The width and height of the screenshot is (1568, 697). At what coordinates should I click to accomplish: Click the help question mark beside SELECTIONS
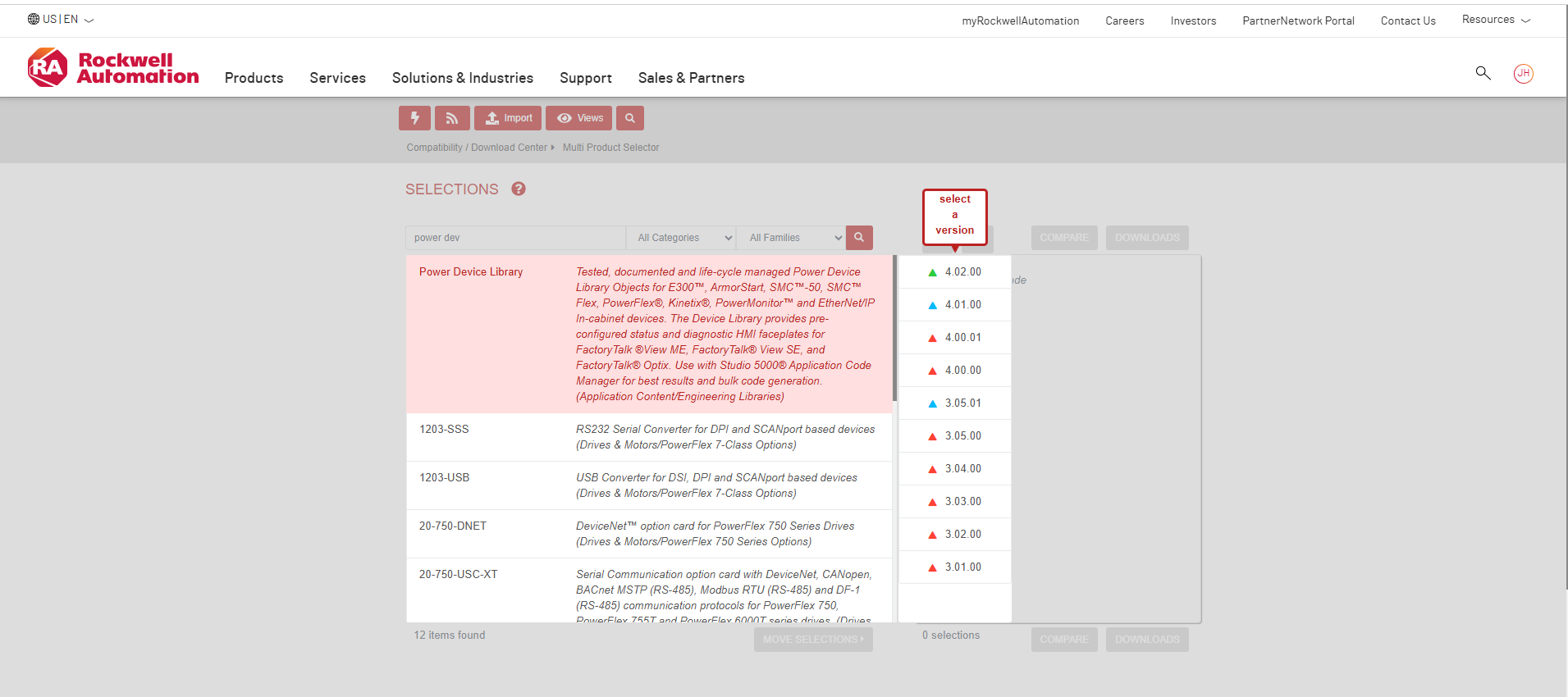(519, 189)
